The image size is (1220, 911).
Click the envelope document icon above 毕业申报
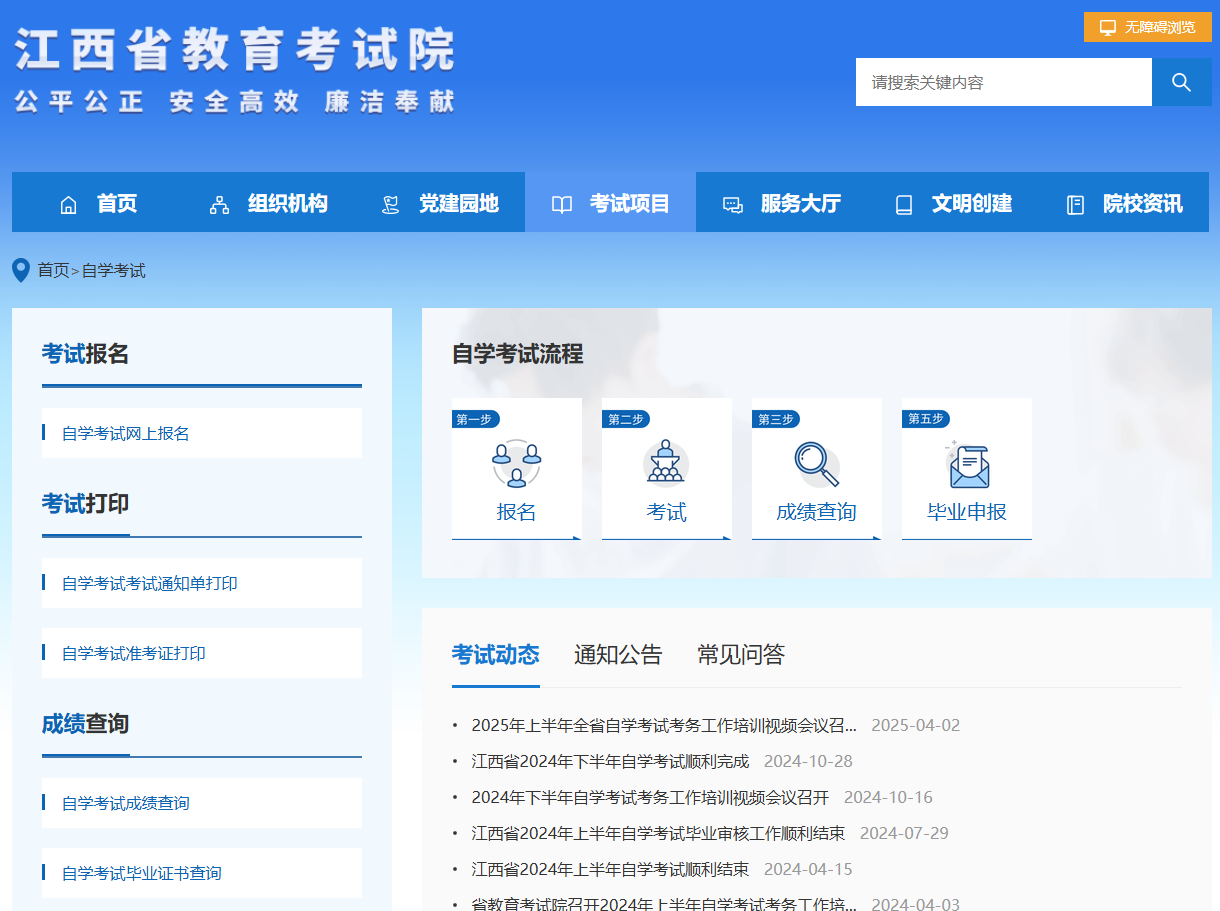pyautogui.click(x=967, y=465)
